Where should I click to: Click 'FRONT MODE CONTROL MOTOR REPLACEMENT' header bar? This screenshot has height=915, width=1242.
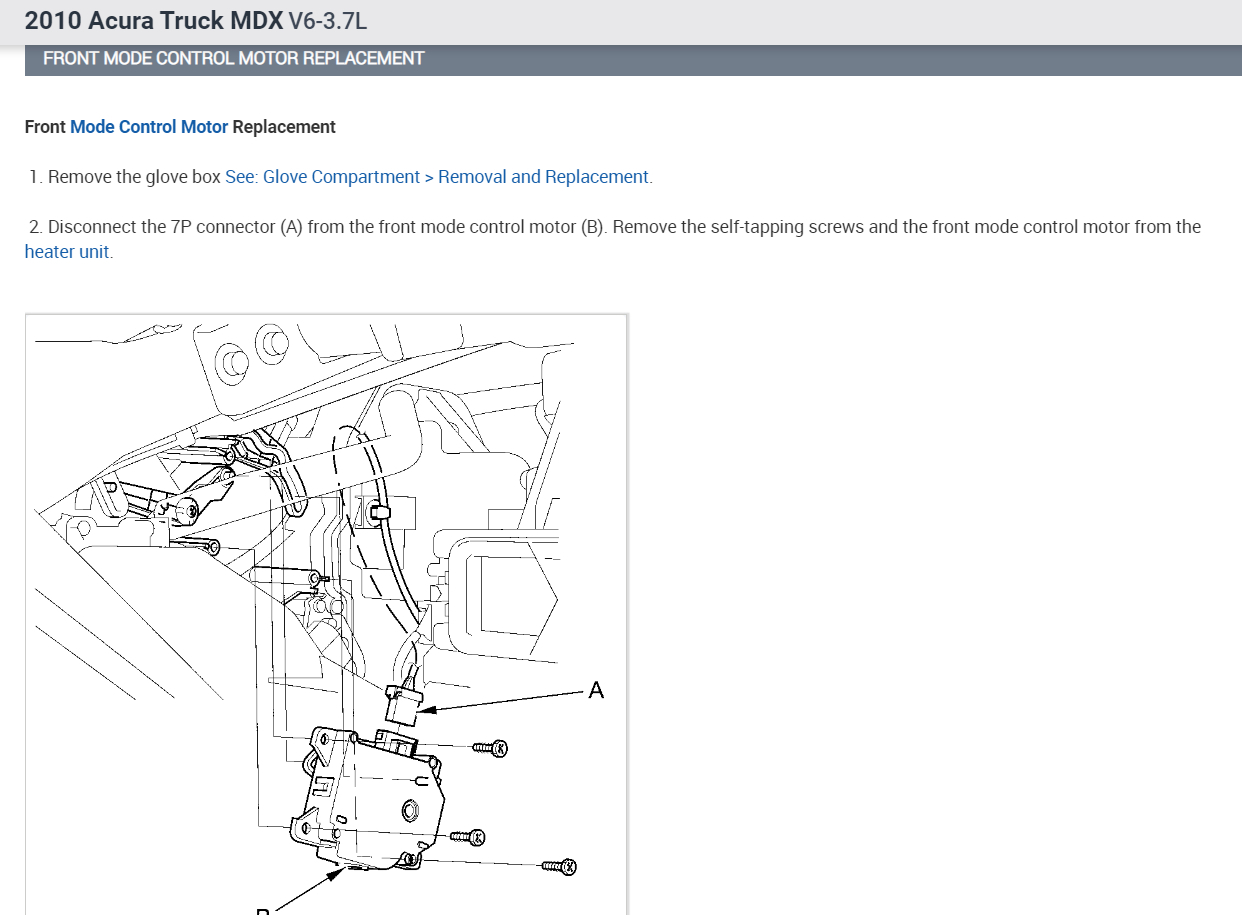coord(633,59)
